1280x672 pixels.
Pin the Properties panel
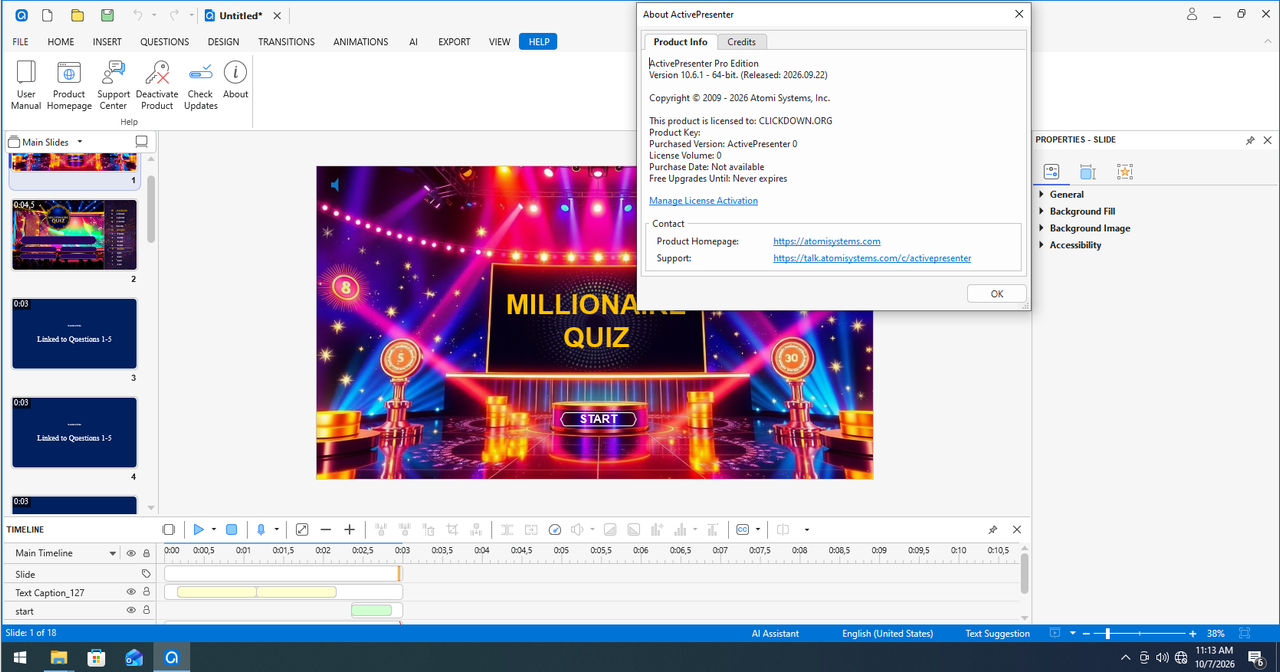click(x=1250, y=140)
